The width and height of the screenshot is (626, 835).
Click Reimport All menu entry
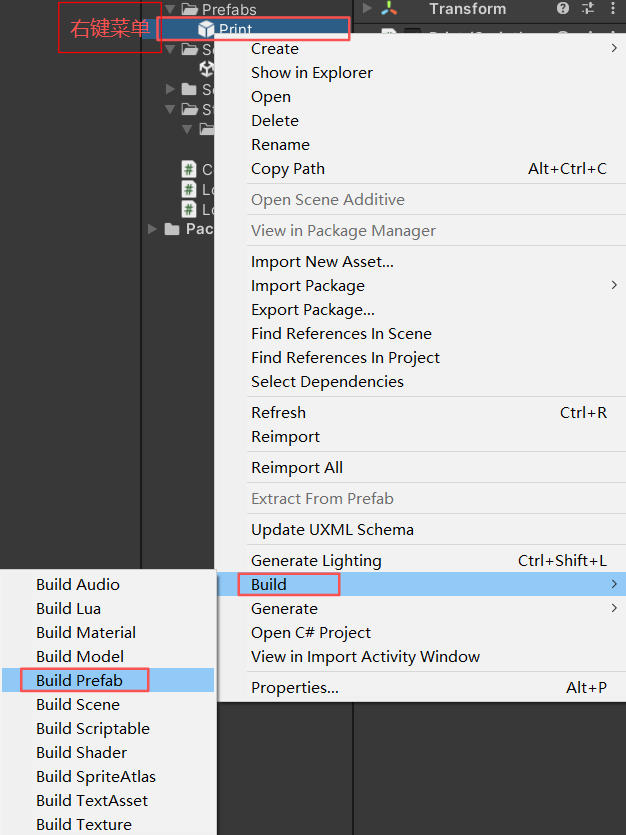(x=297, y=468)
